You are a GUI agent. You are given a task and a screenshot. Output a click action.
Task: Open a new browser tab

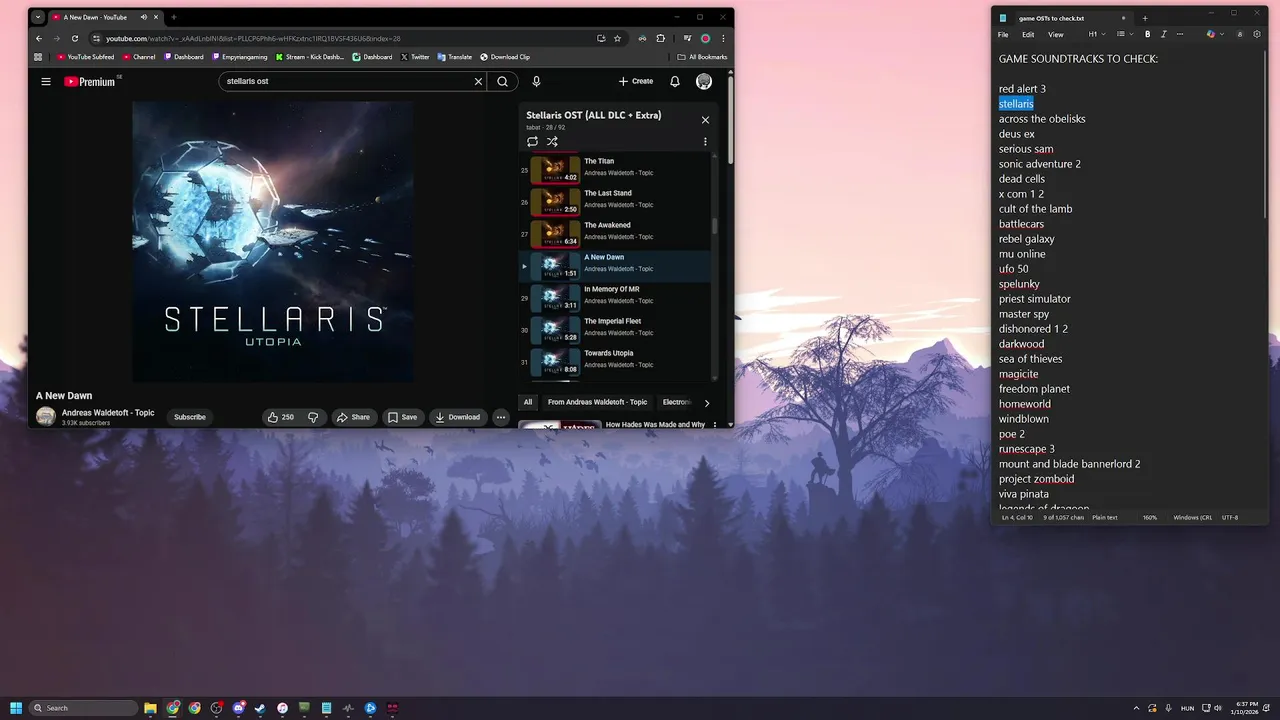(173, 17)
